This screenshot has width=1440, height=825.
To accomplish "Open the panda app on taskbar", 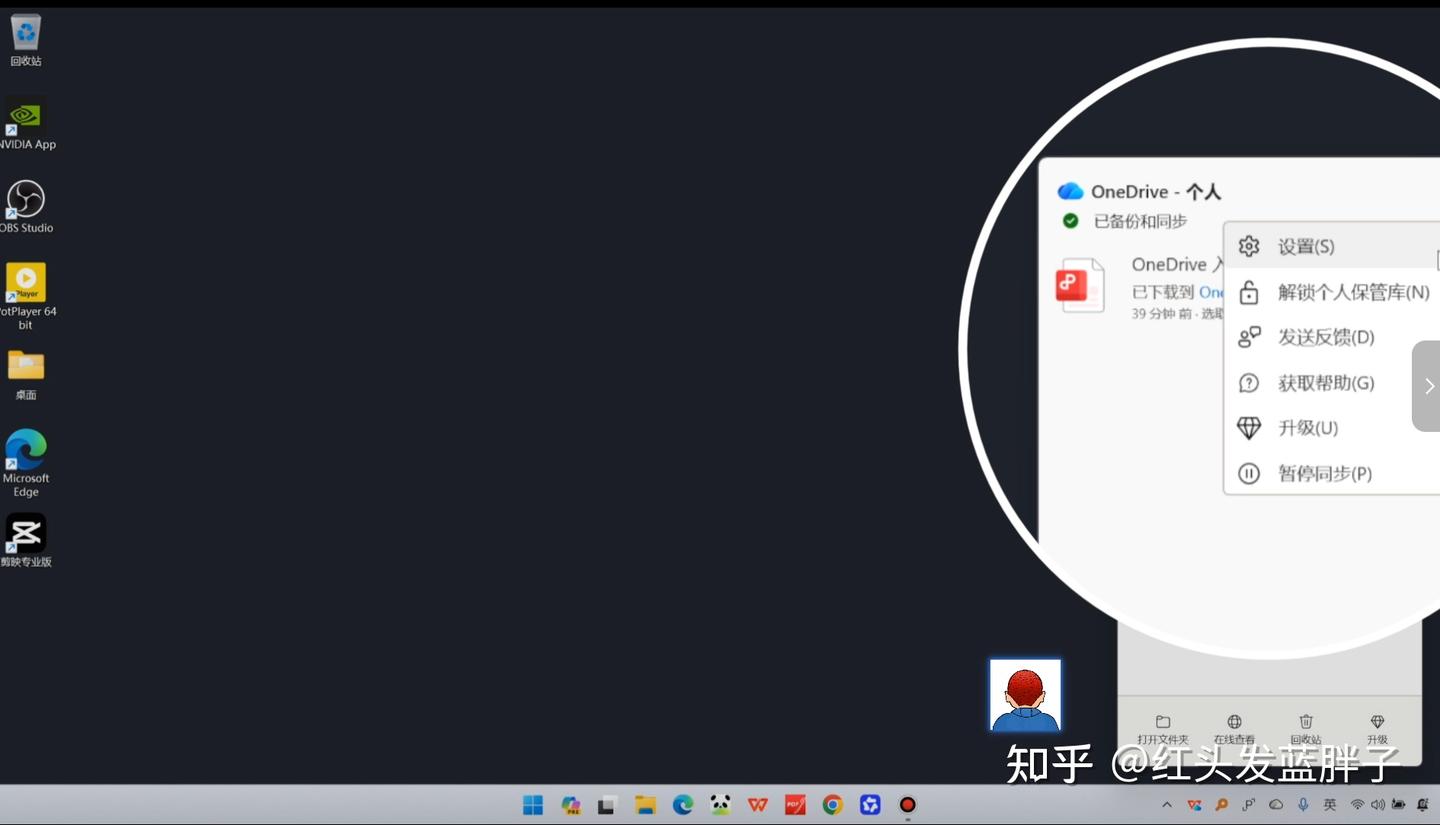I will 720,805.
